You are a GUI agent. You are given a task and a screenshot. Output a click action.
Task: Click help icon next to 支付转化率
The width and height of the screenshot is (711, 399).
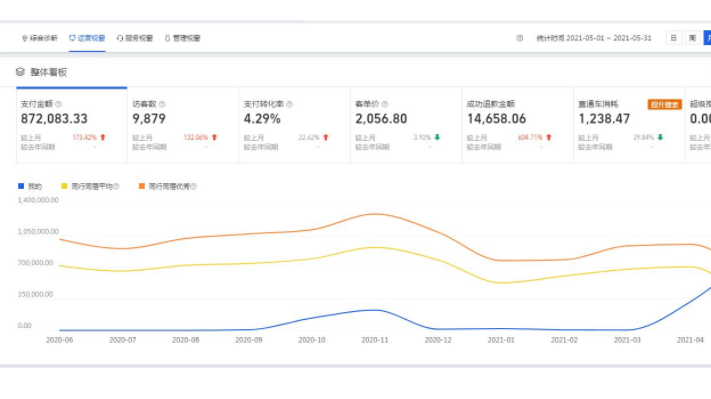click(x=290, y=104)
